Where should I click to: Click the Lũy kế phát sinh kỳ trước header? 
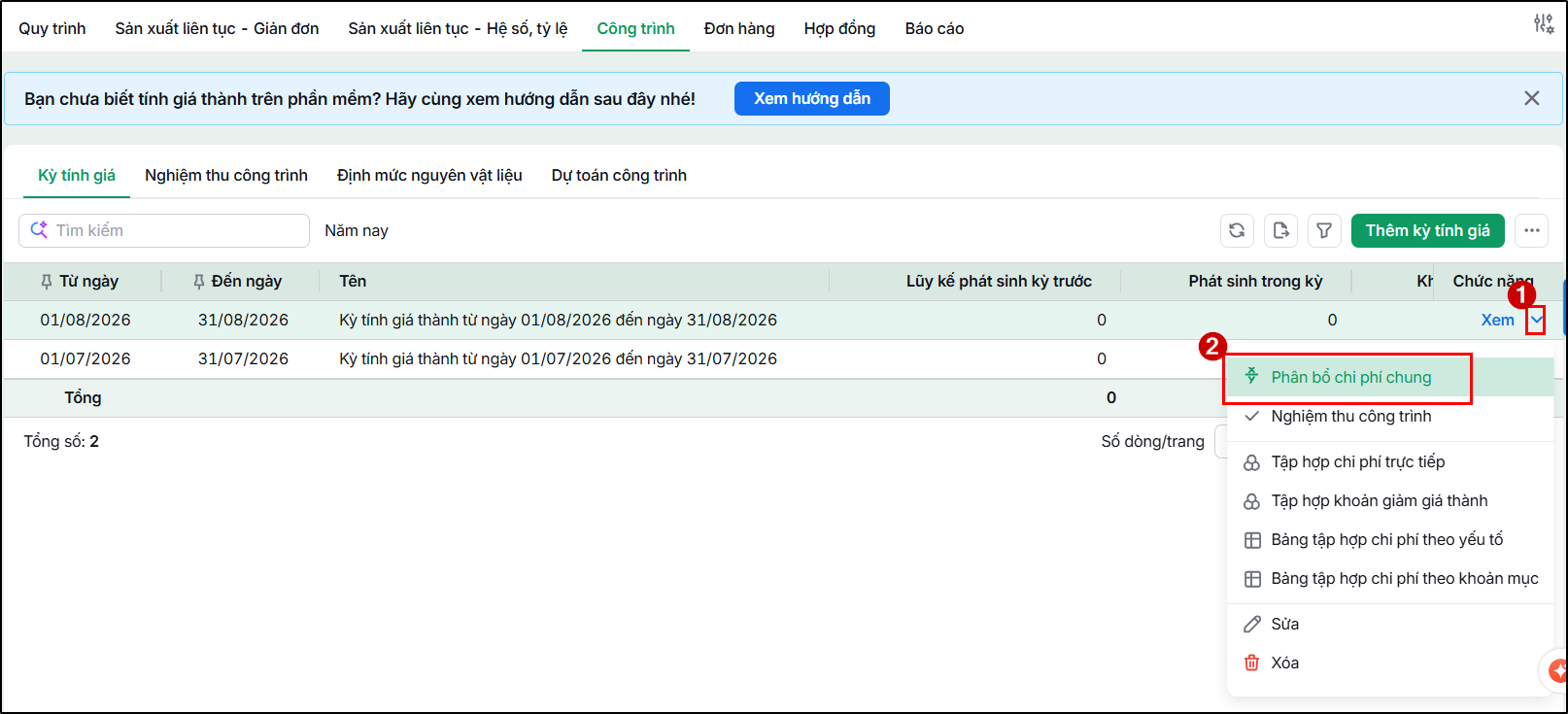(999, 281)
